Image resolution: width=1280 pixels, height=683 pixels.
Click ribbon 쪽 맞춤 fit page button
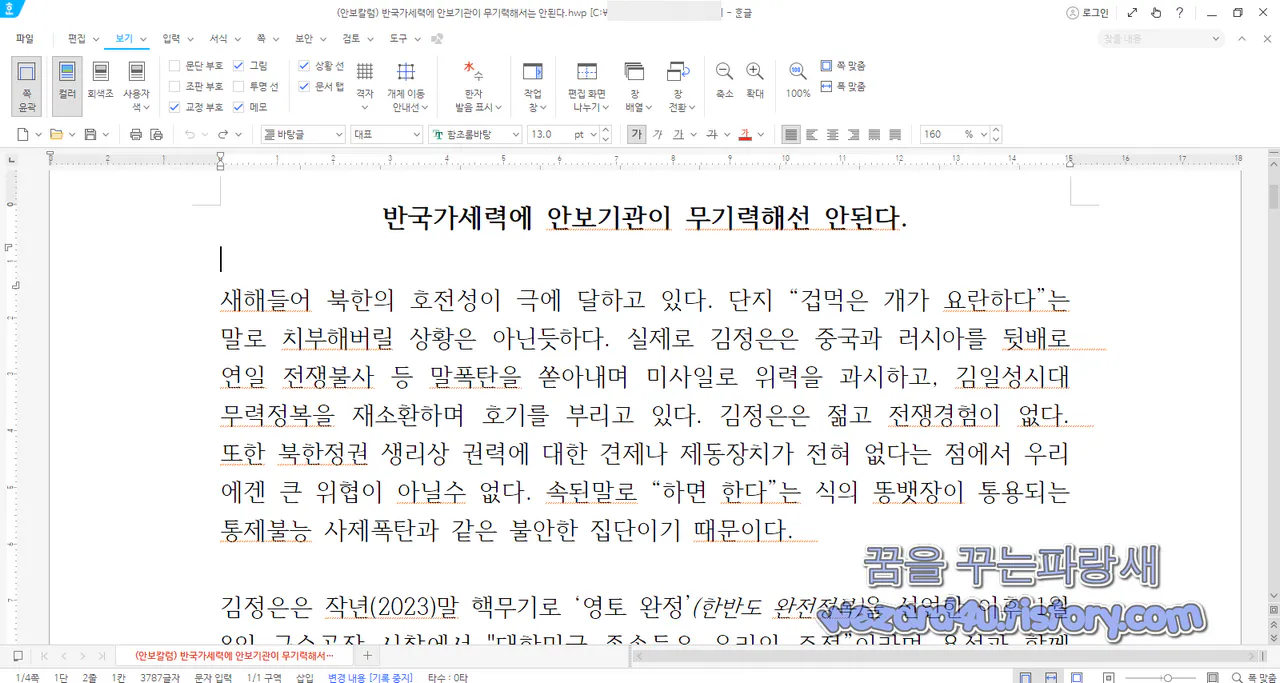(843, 65)
